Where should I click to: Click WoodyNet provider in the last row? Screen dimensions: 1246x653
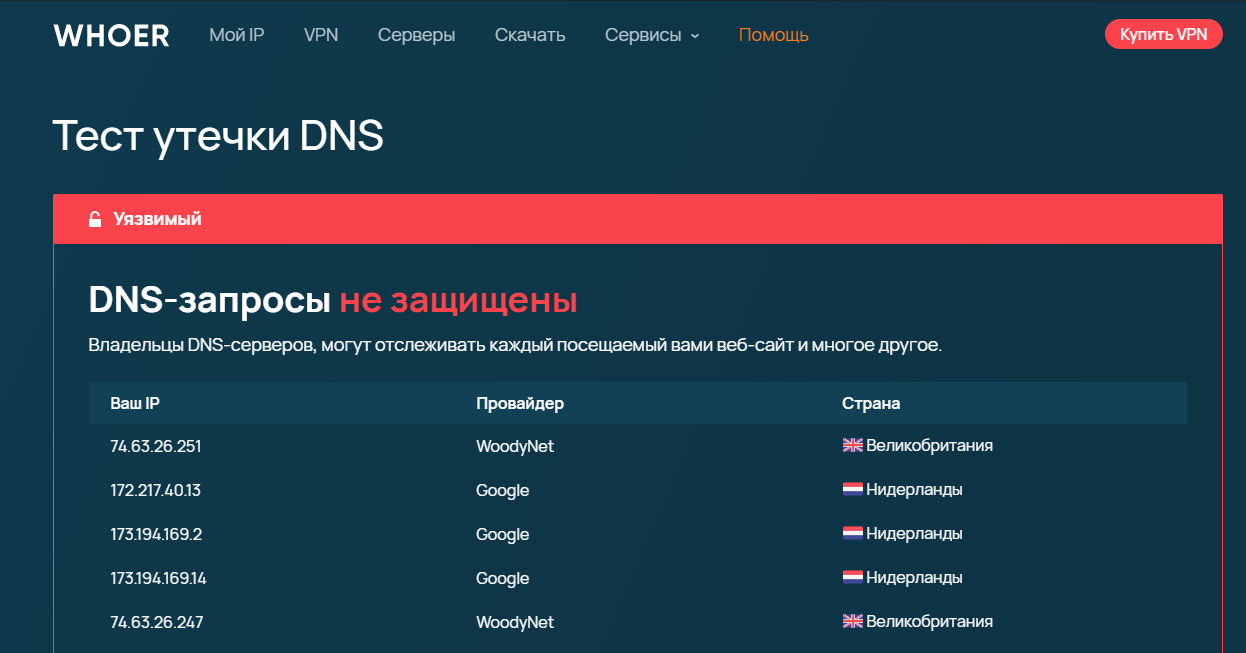[515, 622]
